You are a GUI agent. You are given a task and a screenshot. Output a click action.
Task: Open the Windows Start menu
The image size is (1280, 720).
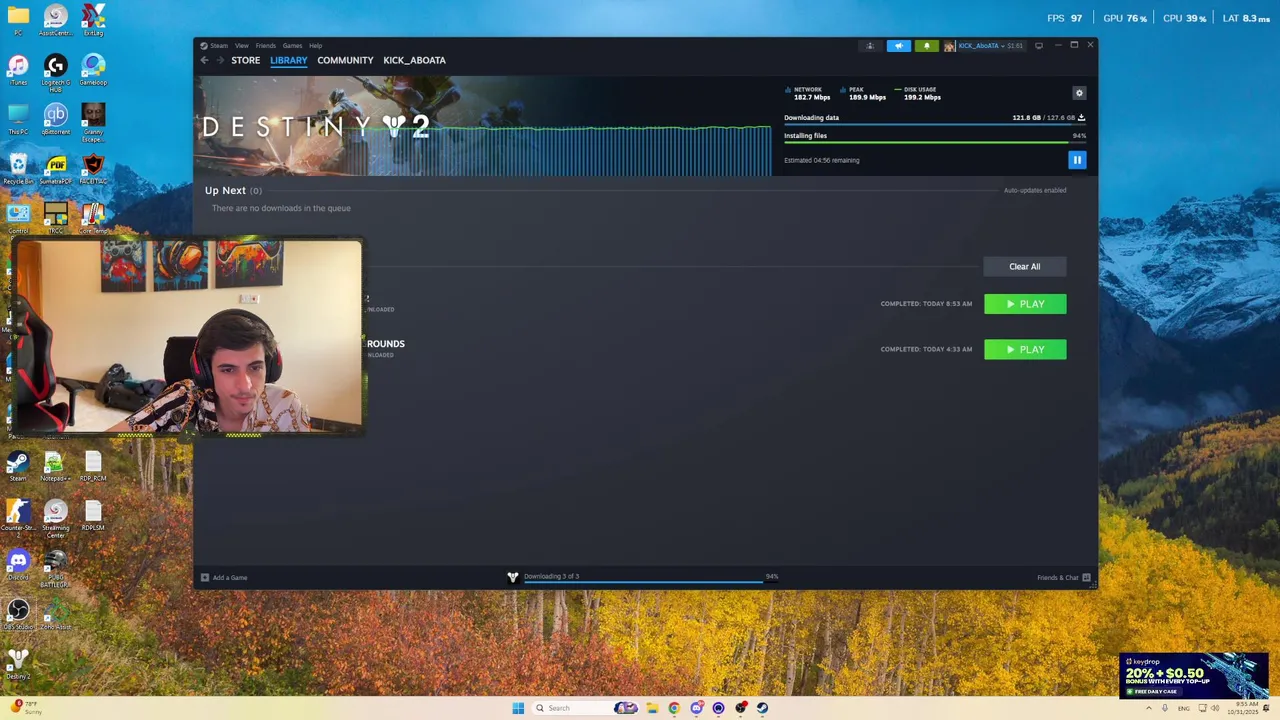click(x=518, y=708)
